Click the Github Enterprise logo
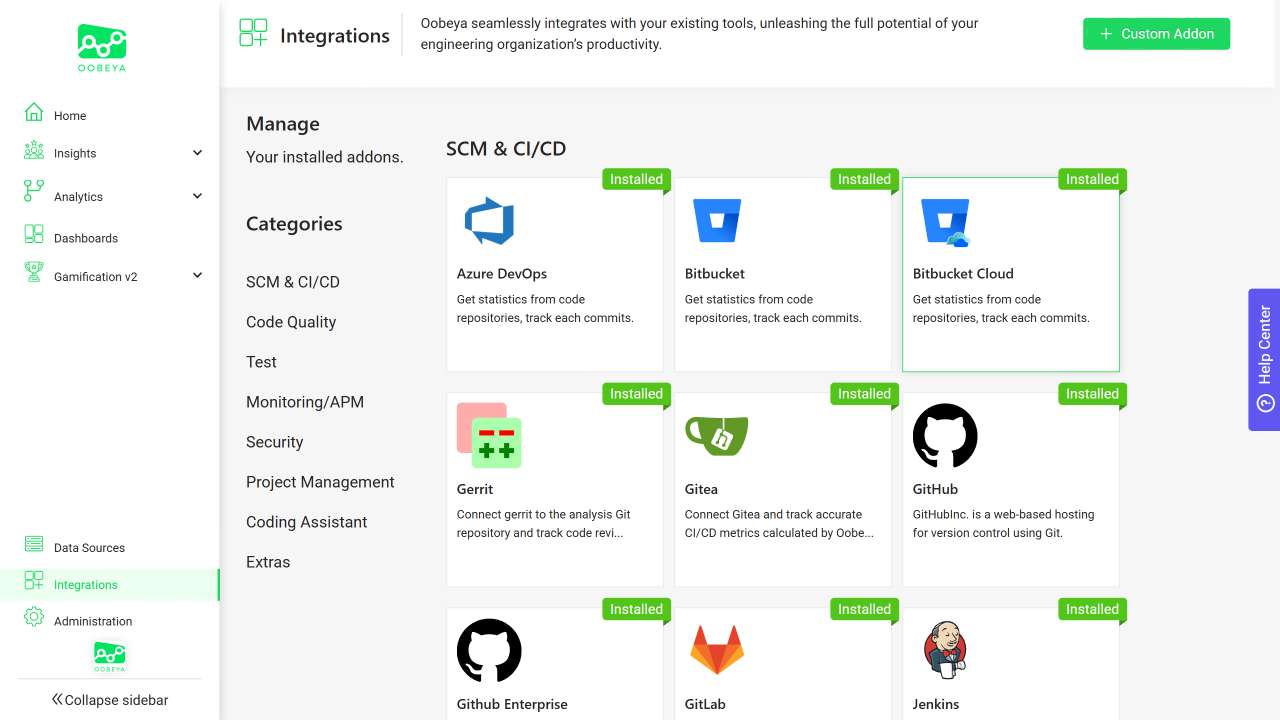The width and height of the screenshot is (1280, 720). click(x=489, y=651)
